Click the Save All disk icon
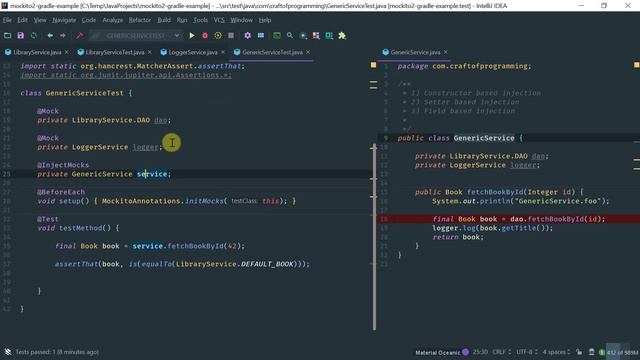This screenshot has width=640, height=360. pos(20,36)
